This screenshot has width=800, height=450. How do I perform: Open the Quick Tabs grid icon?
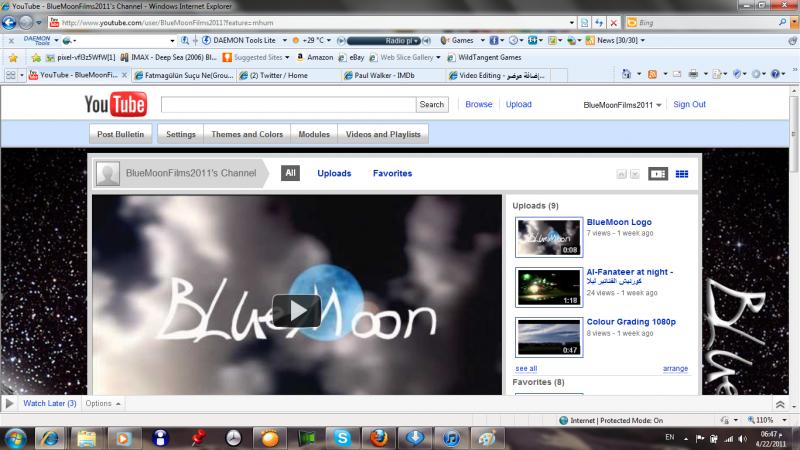pyautogui.click(x=10, y=75)
